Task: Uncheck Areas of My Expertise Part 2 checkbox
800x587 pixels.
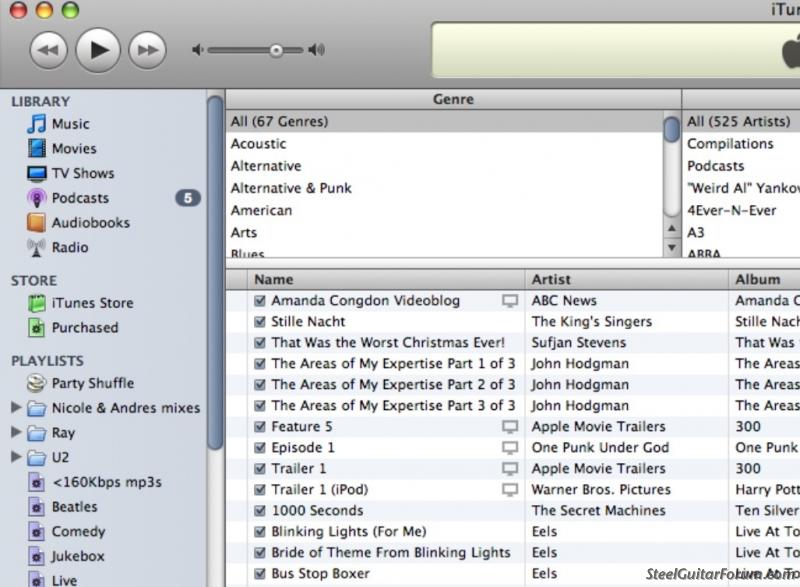Action: point(260,385)
